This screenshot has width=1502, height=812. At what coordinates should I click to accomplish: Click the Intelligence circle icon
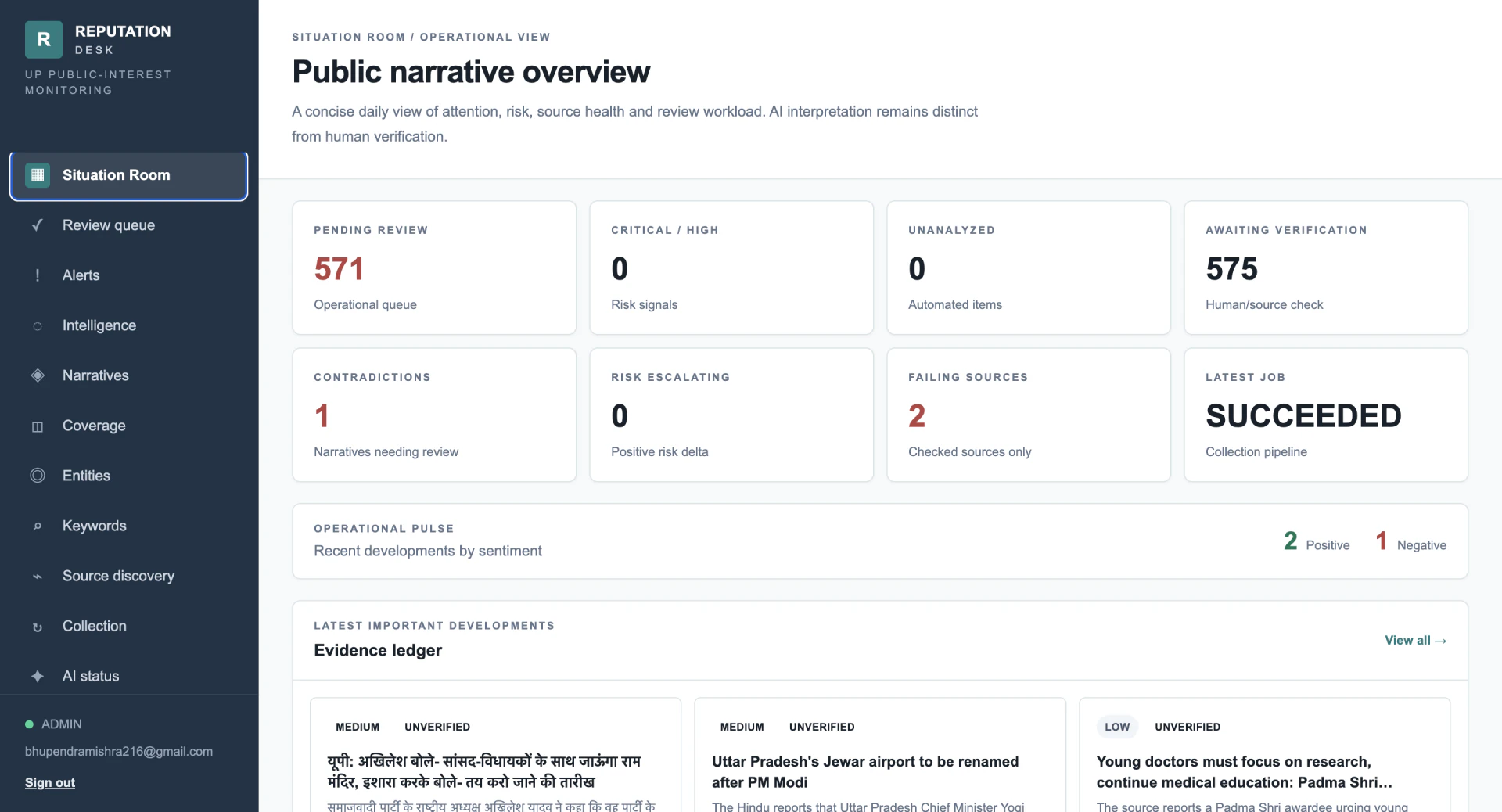coord(38,325)
